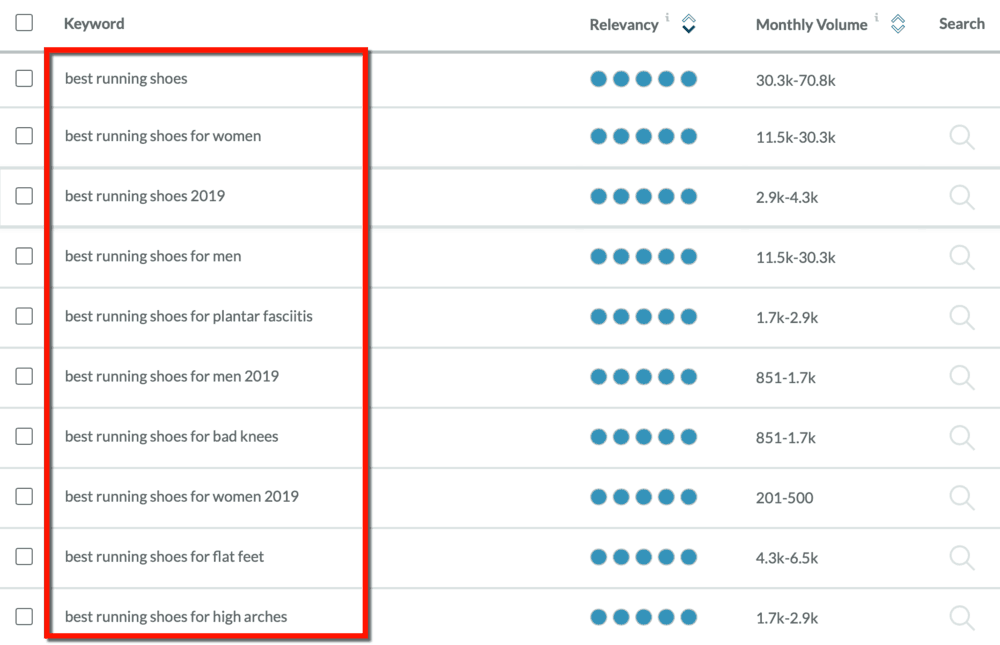Check the box for "best running shoes for bad knees"
This screenshot has height=645, width=1000.
(24, 437)
